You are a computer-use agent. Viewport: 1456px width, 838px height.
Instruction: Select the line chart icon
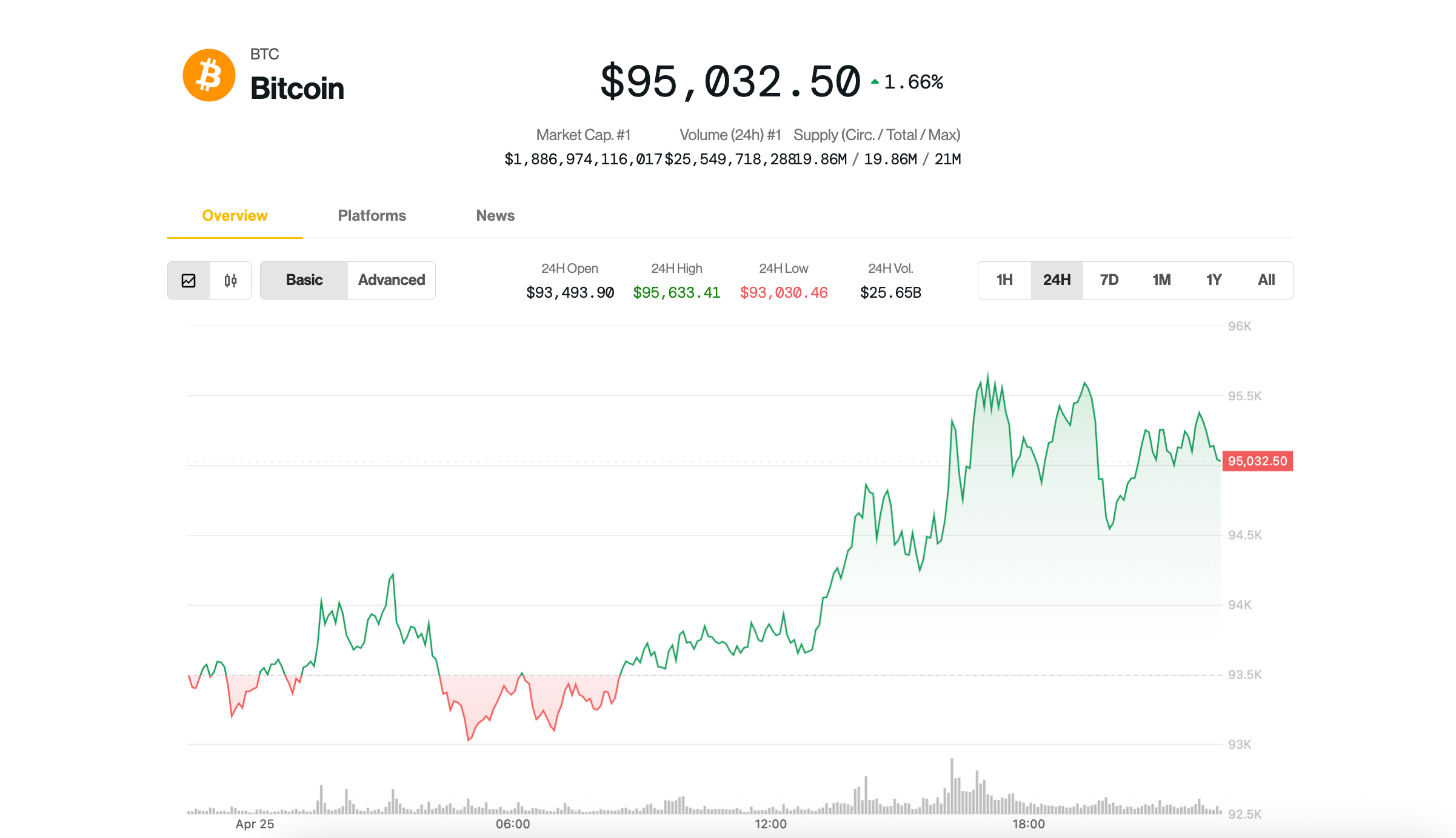coord(189,280)
